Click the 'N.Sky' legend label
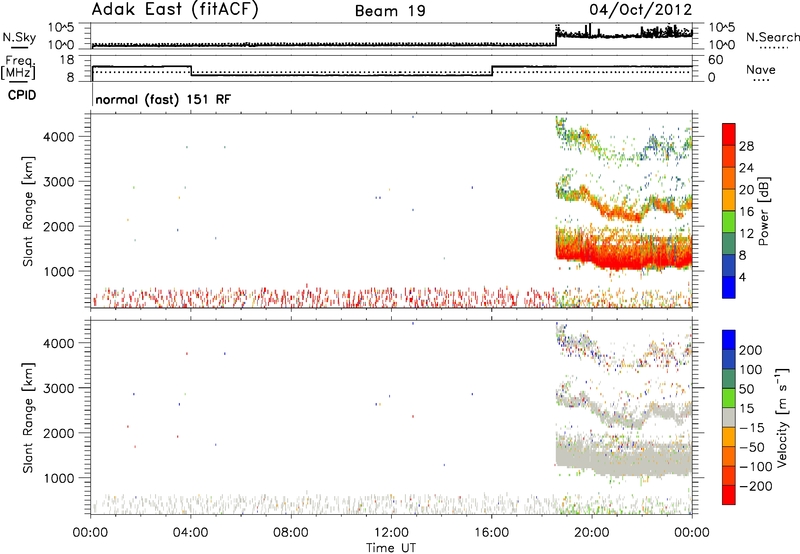 pyautogui.click(x=19, y=37)
